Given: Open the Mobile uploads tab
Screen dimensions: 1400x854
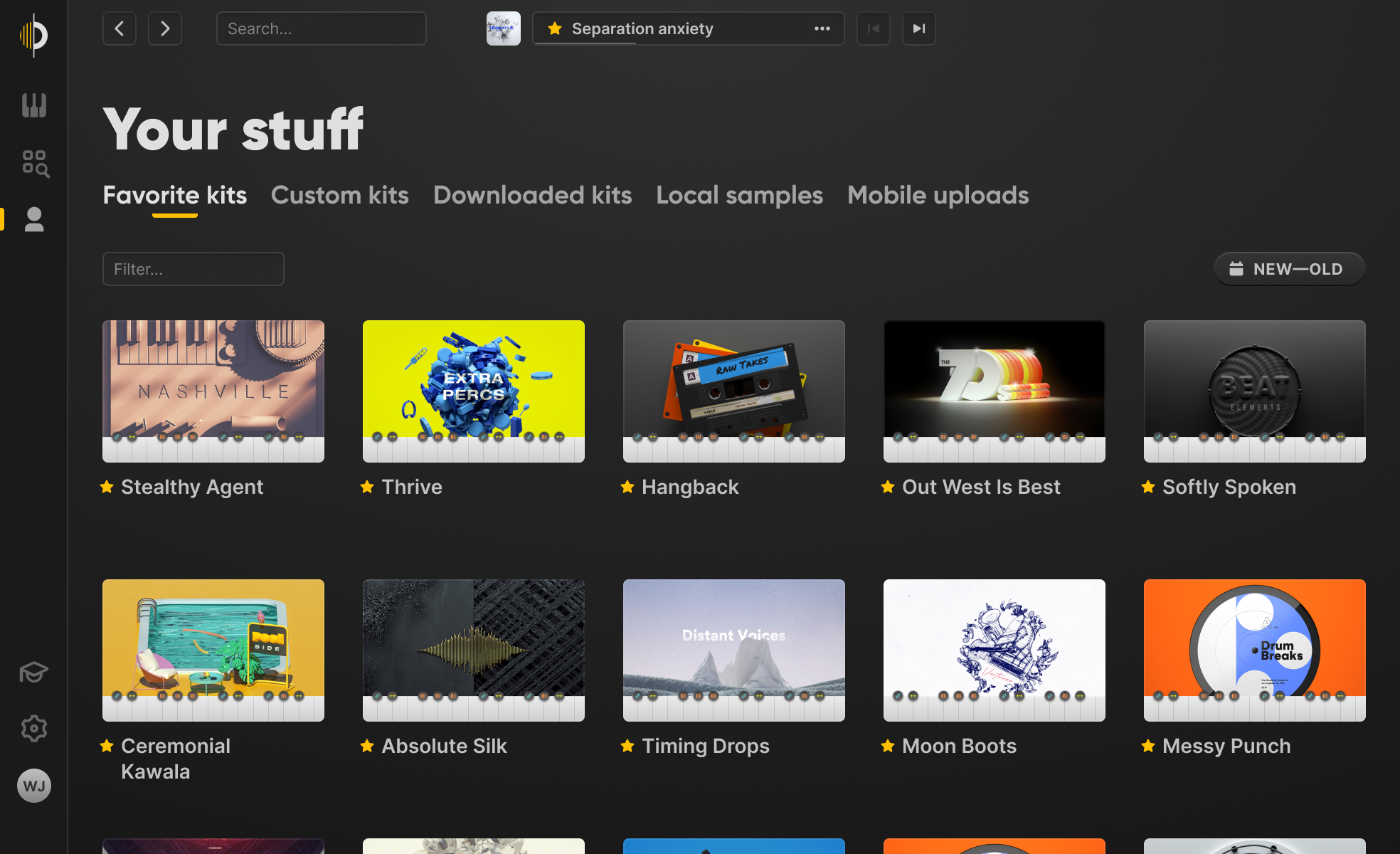Looking at the screenshot, I should pos(938,195).
